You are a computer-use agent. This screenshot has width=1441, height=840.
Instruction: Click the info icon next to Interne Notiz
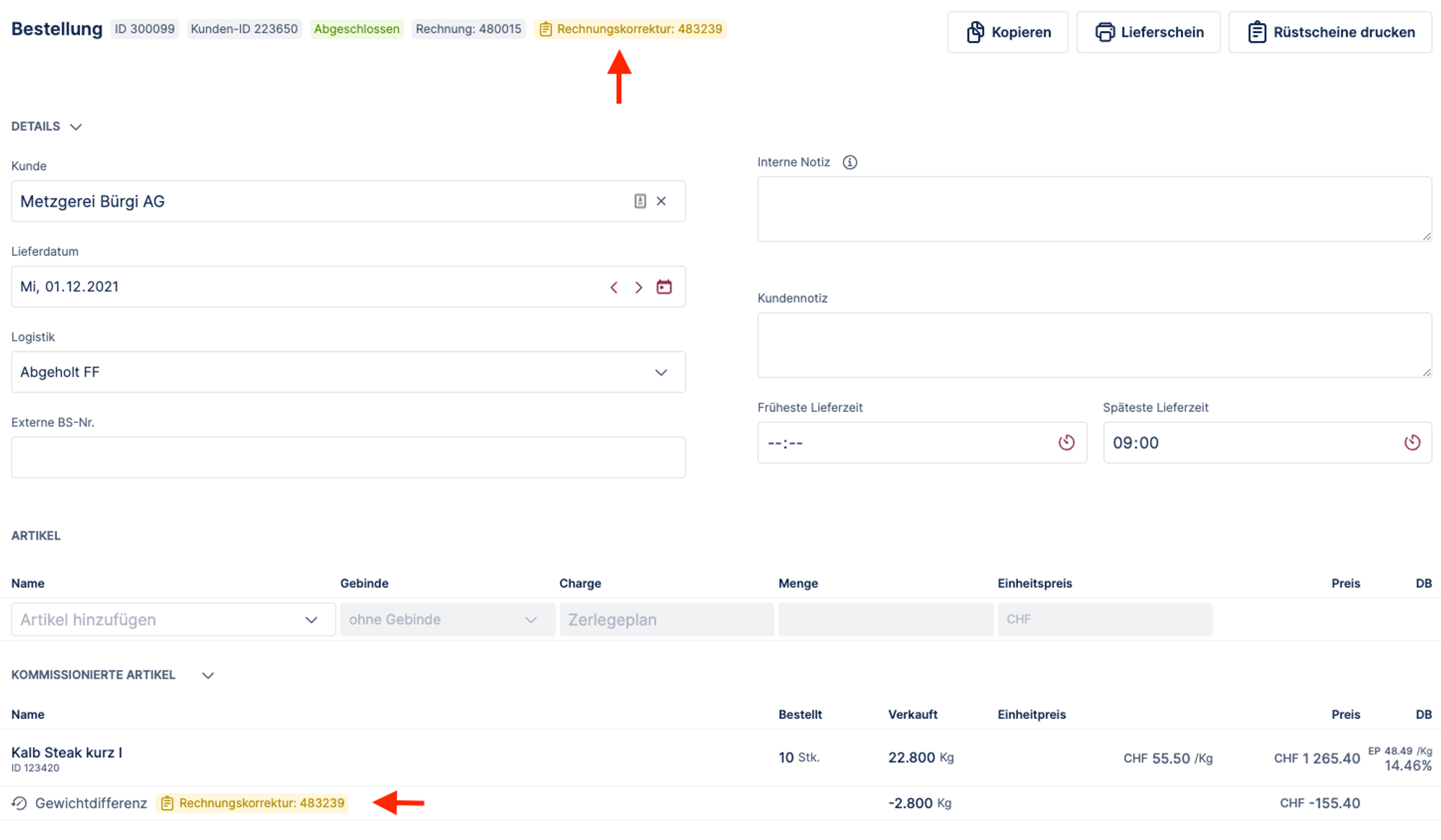pos(850,162)
